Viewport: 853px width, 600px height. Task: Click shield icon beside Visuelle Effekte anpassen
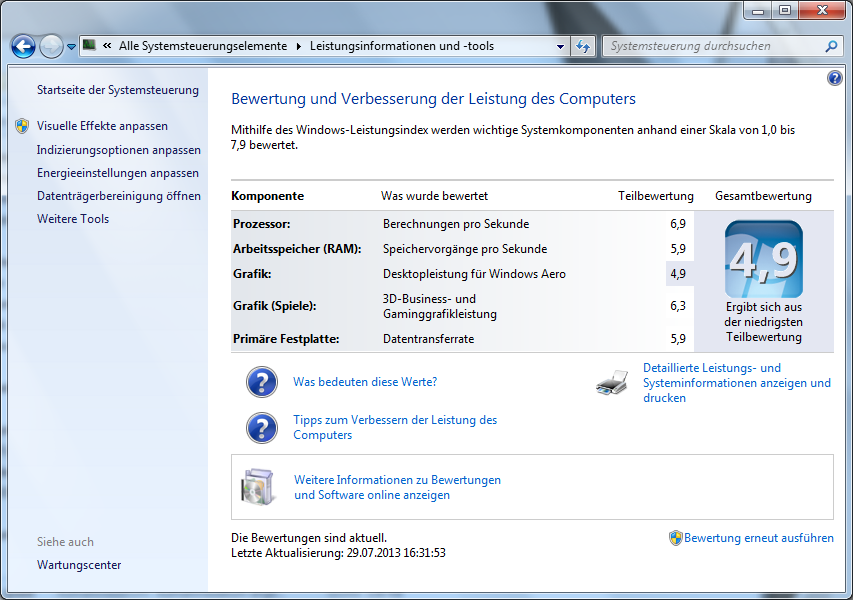click(x=22, y=126)
